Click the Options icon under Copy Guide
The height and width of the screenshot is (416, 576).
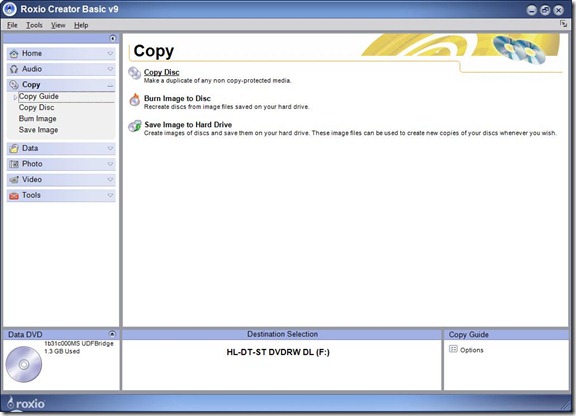(x=453, y=349)
